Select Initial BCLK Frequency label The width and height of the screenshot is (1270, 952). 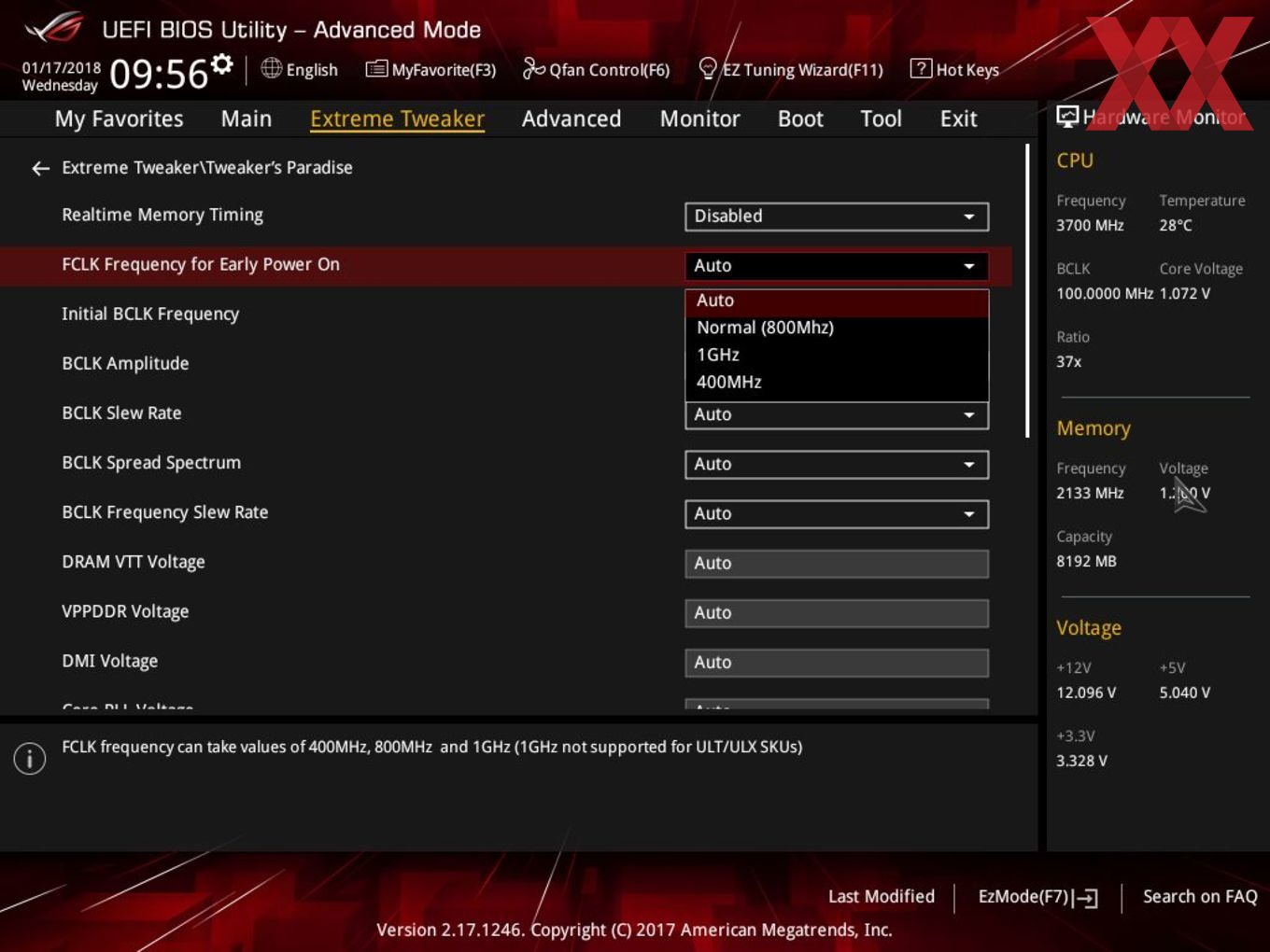pyautogui.click(x=150, y=314)
